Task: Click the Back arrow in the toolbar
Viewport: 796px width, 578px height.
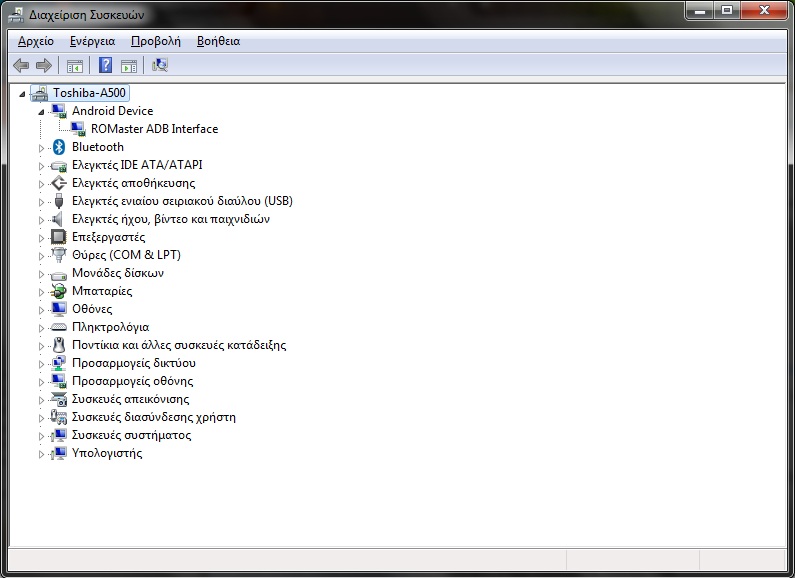Action: 21,66
